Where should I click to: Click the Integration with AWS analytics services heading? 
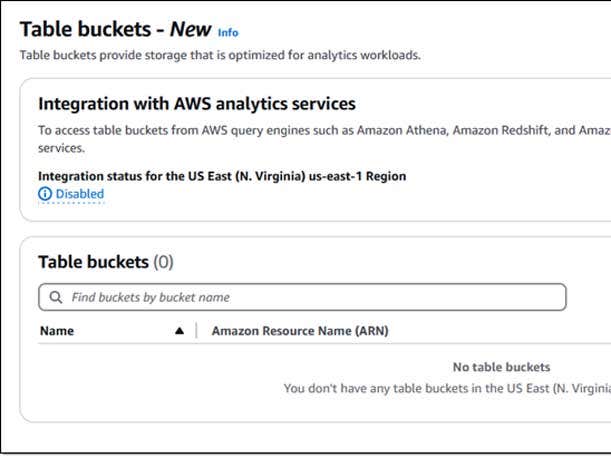(197, 104)
